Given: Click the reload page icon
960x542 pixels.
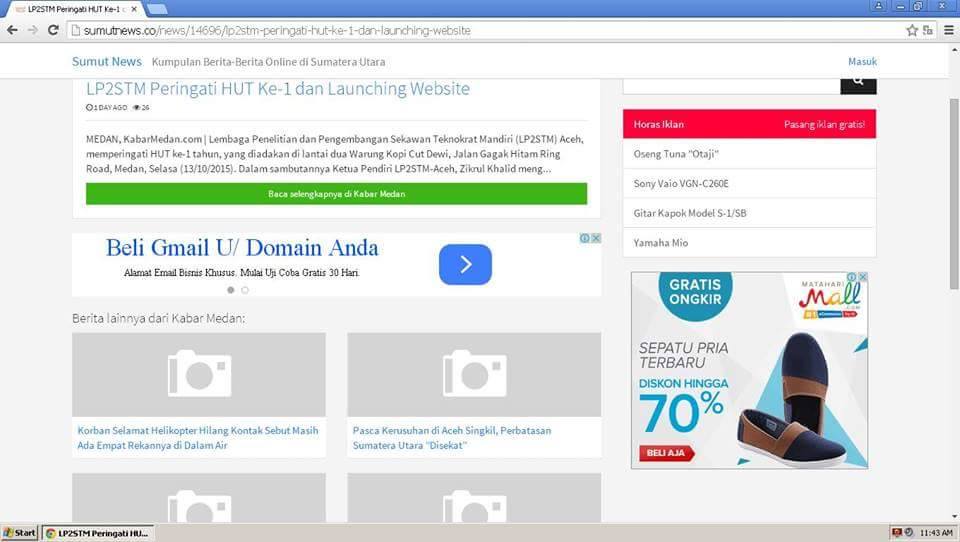Looking at the screenshot, I should tap(53, 30).
